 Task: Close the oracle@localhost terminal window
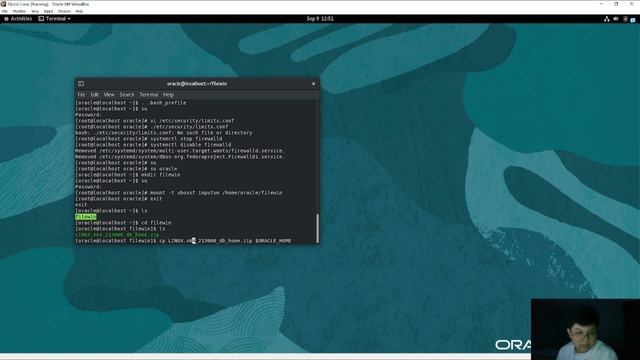(313, 84)
